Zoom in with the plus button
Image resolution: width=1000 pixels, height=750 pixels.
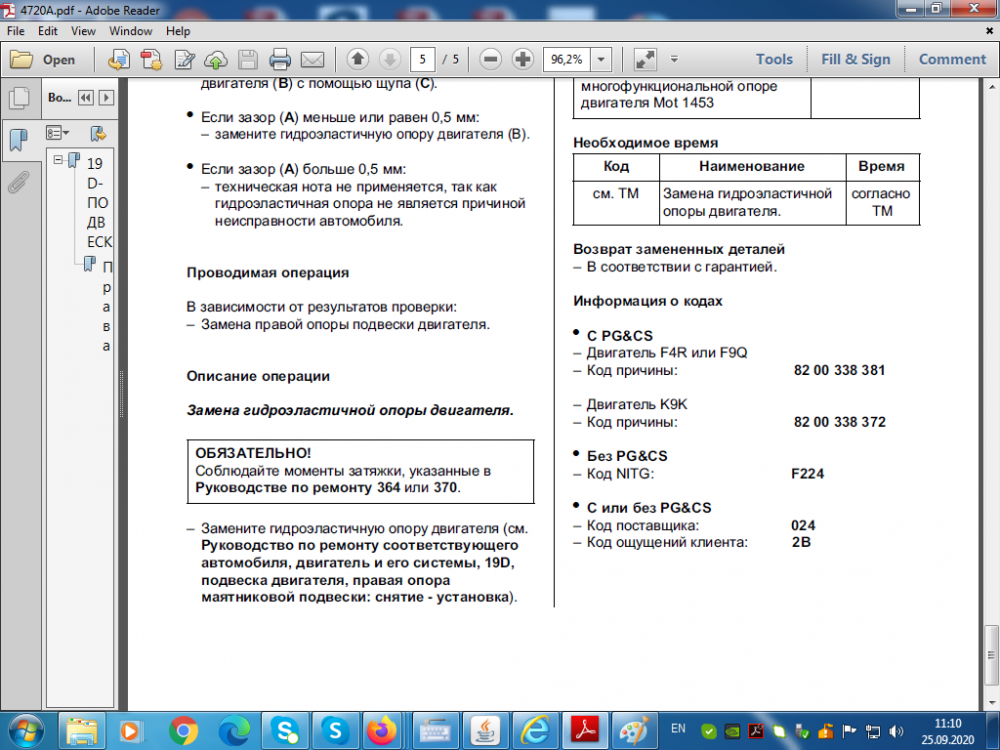(x=523, y=59)
